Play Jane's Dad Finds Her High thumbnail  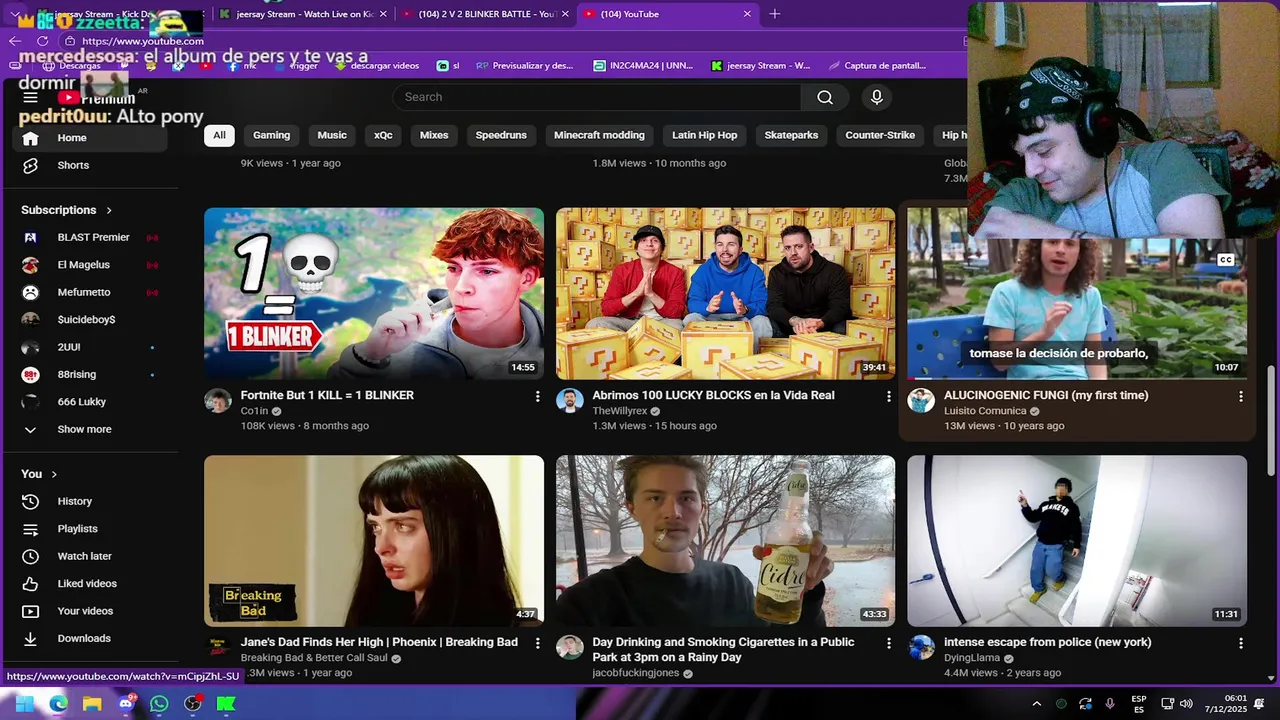point(374,541)
